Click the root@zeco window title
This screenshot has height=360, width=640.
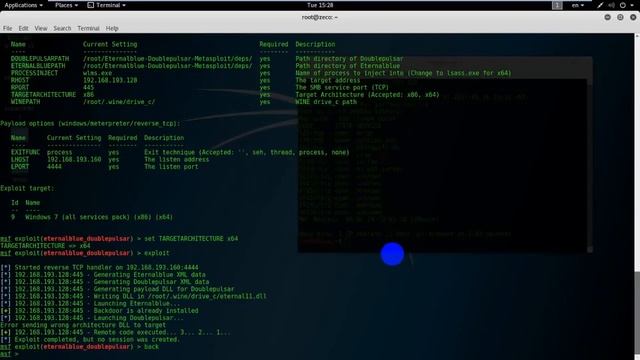[320, 17]
